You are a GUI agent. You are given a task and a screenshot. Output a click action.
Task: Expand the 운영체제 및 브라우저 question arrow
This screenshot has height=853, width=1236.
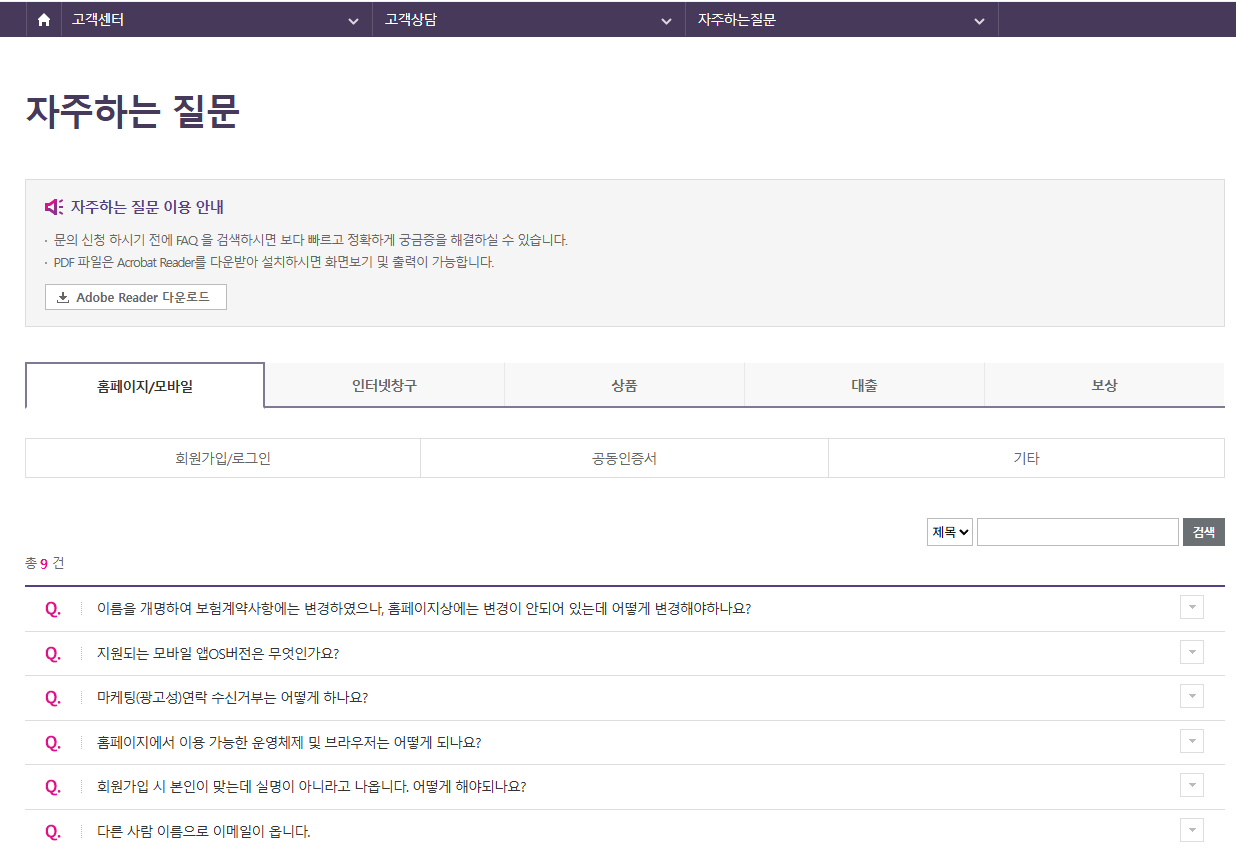pos(1192,741)
